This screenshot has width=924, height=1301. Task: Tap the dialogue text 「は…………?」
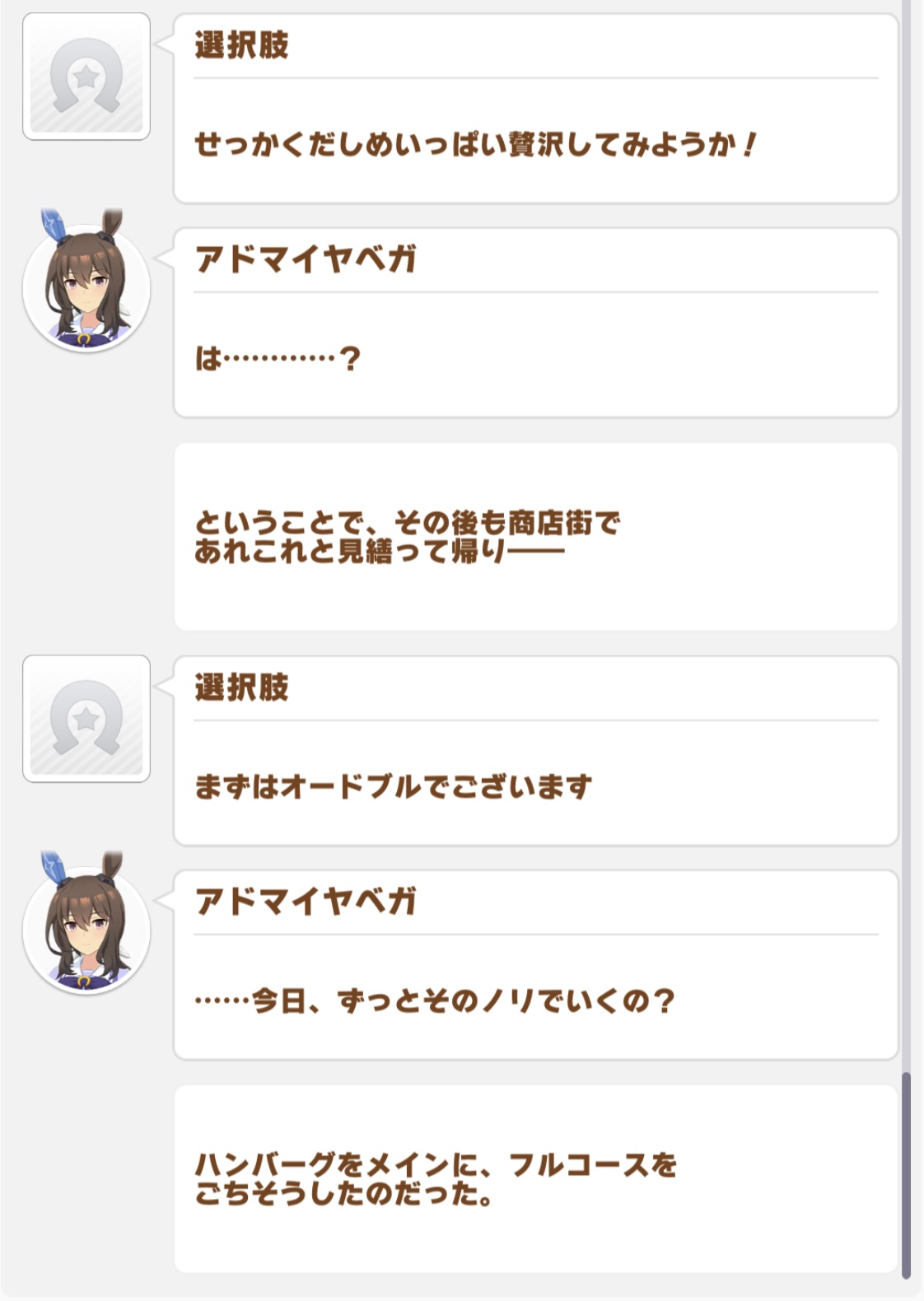click(x=278, y=359)
